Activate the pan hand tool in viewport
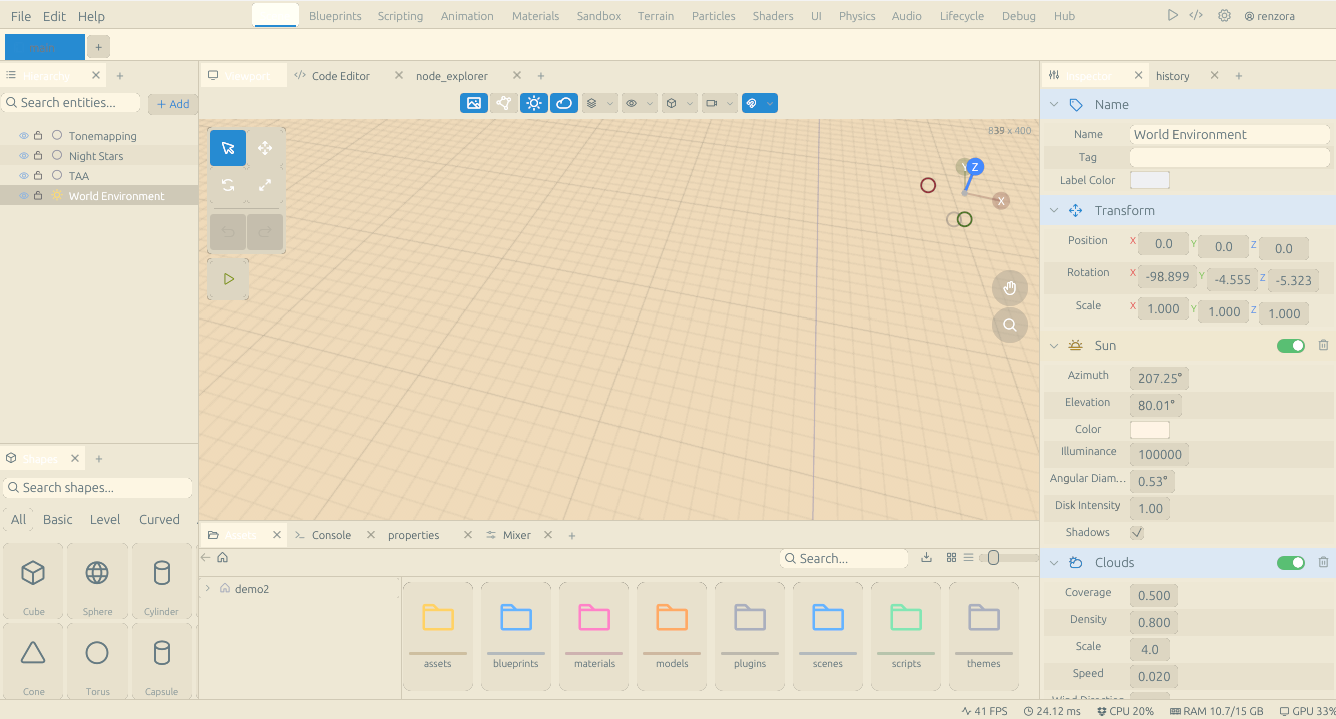Image resolution: width=1336 pixels, height=719 pixels. [x=1010, y=288]
